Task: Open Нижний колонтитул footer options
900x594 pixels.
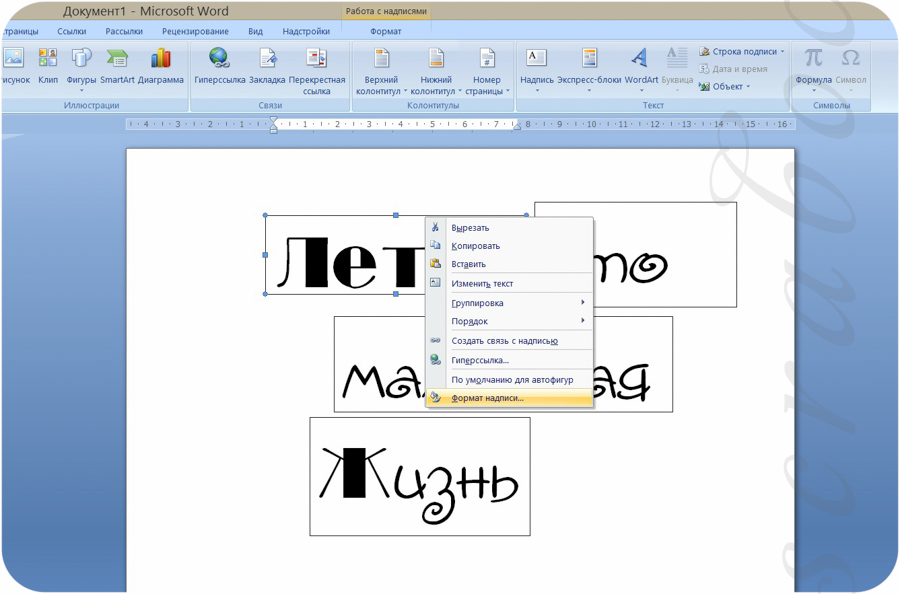Action: pyautogui.click(x=436, y=71)
